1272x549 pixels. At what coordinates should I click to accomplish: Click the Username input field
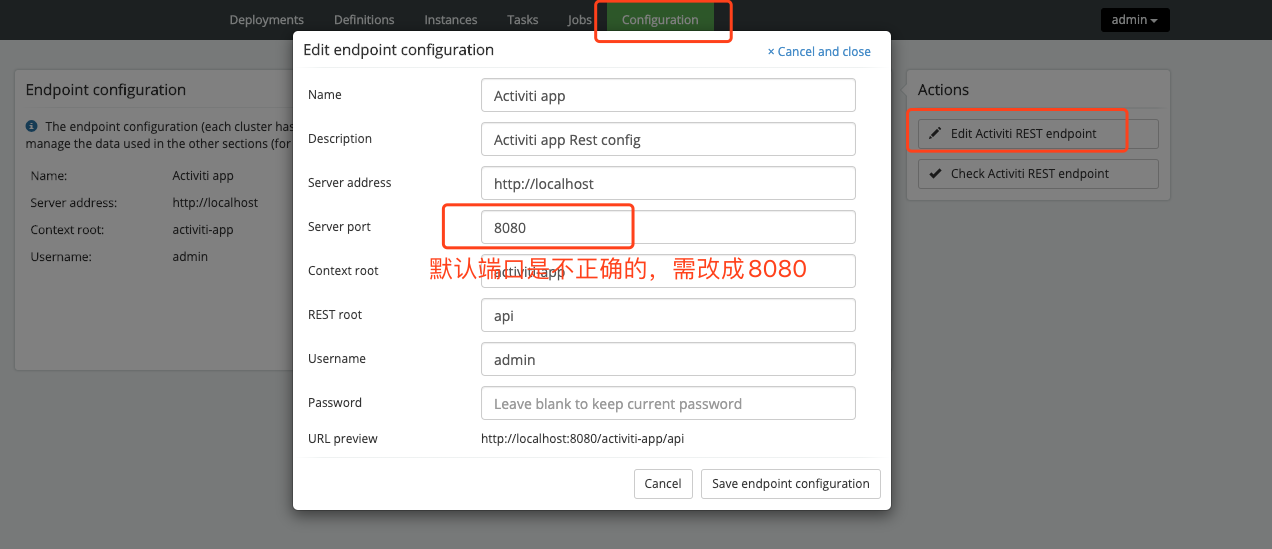point(668,359)
